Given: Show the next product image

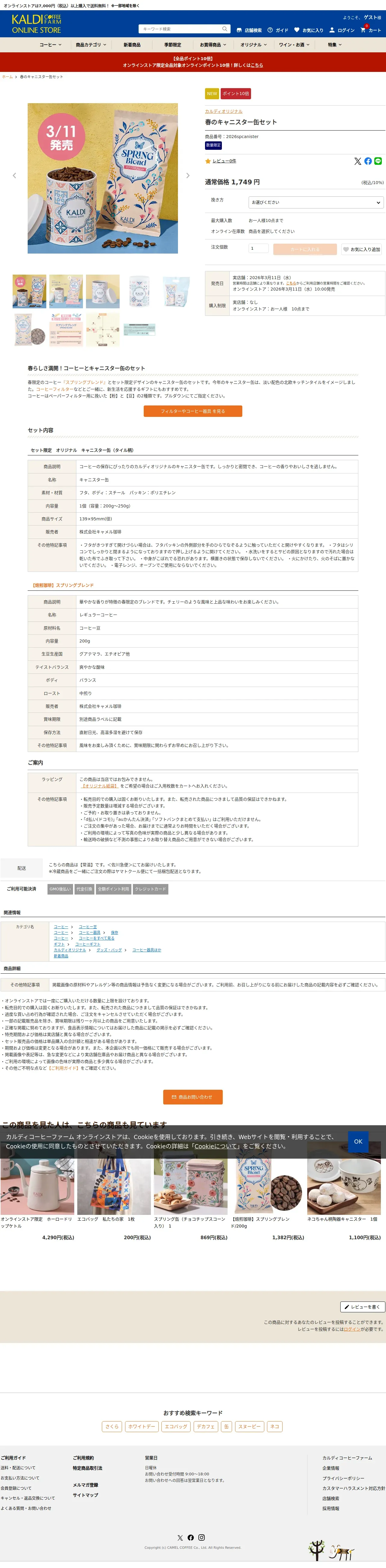Looking at the screenshot, I should click(x=188, y=175).
